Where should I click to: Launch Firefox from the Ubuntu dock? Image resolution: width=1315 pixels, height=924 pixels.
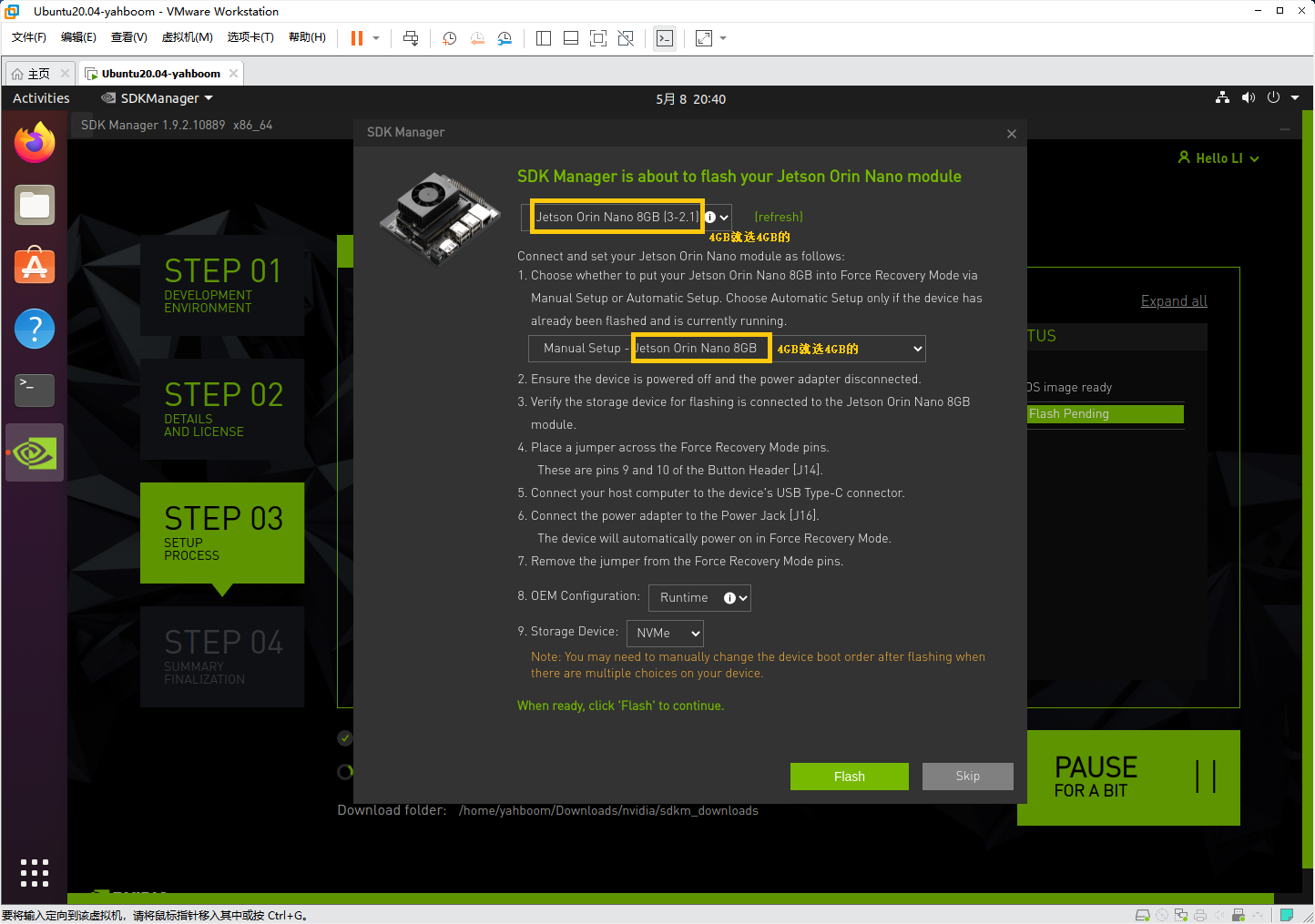35,143
